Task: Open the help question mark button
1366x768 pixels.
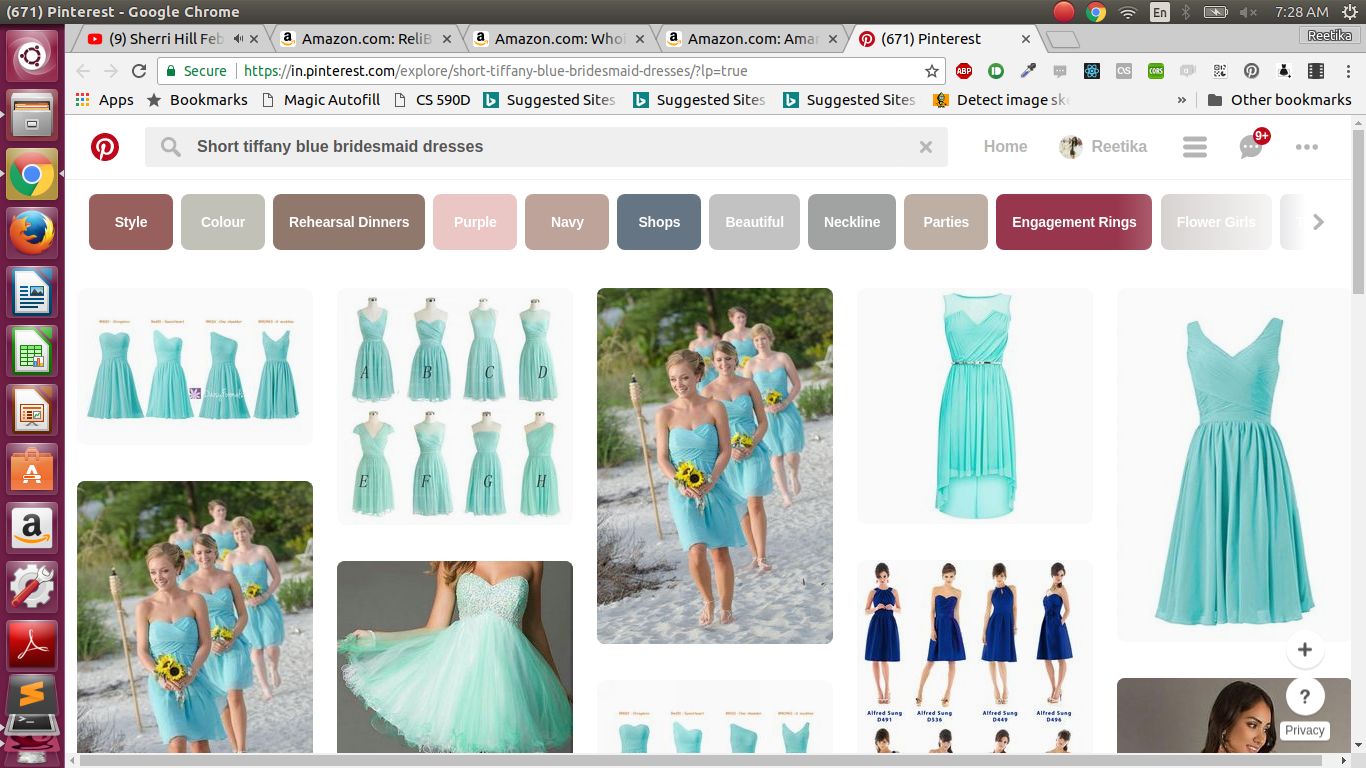Action: [x=1305, y=696]
